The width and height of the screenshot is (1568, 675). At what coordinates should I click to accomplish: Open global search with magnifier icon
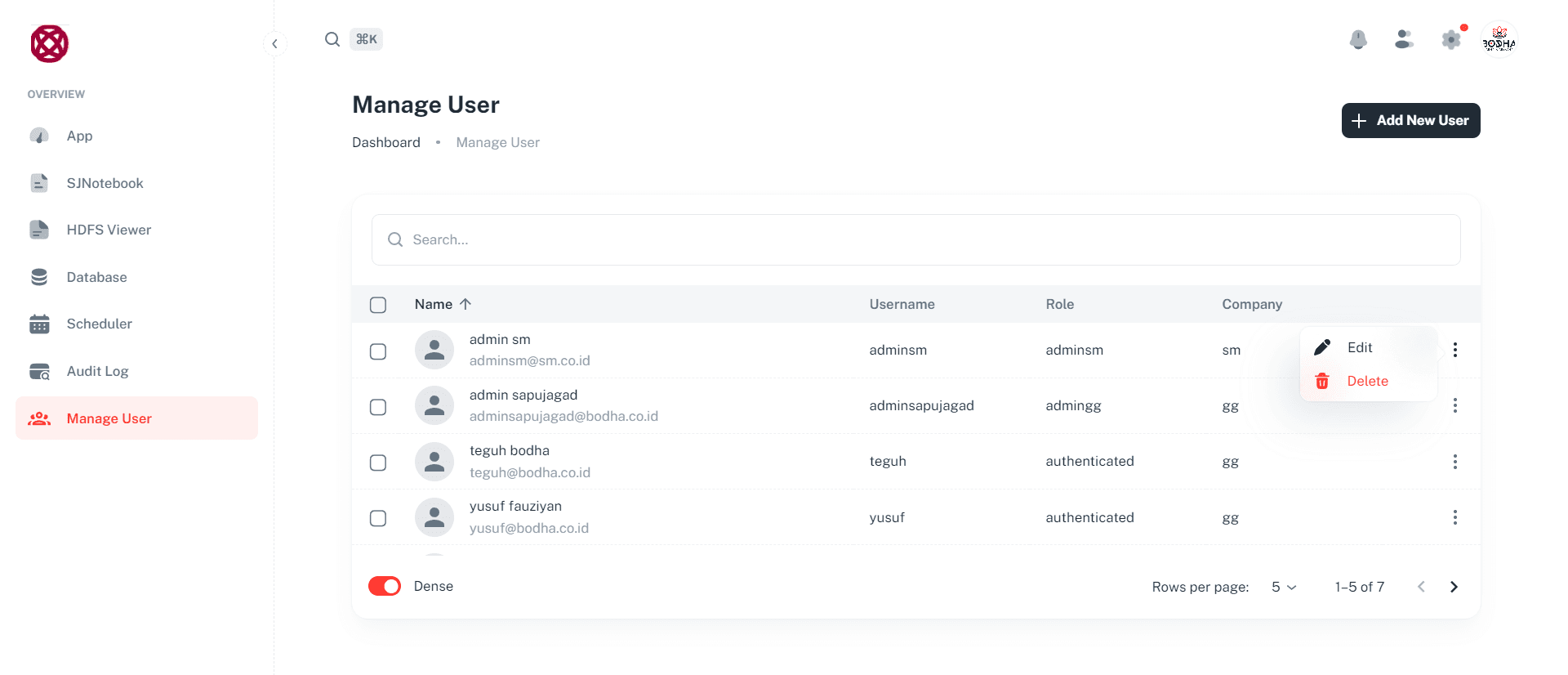(332, 39)
